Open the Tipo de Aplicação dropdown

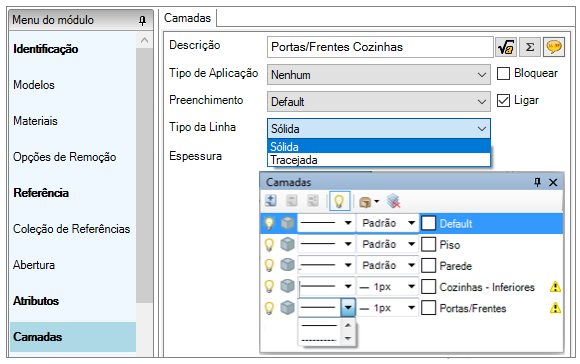[x=379, y=75]
